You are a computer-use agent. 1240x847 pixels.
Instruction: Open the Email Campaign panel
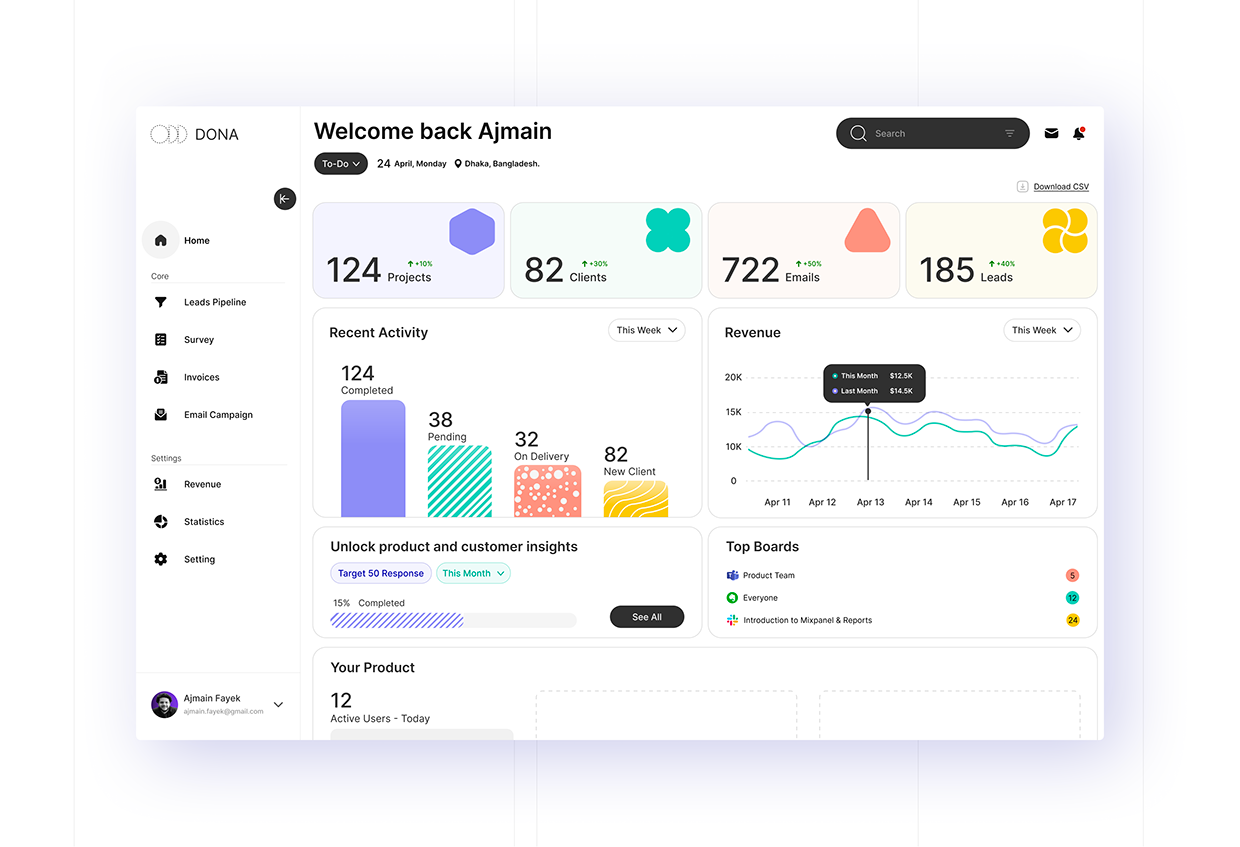(x=218, y=414)
